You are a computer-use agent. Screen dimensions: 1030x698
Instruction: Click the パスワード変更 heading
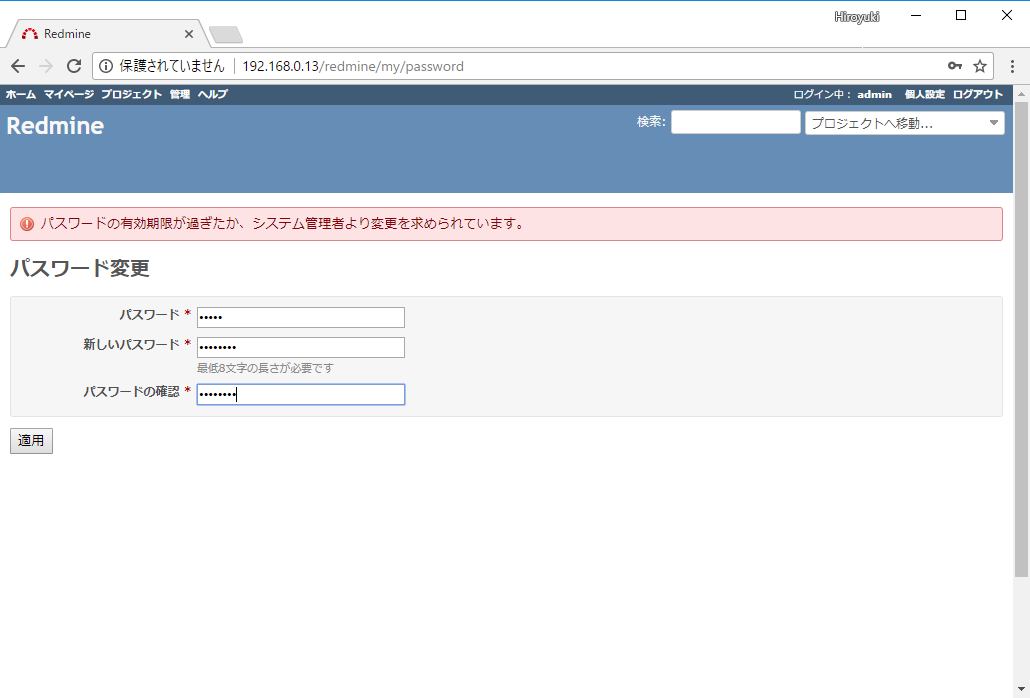tap(80, 268)
